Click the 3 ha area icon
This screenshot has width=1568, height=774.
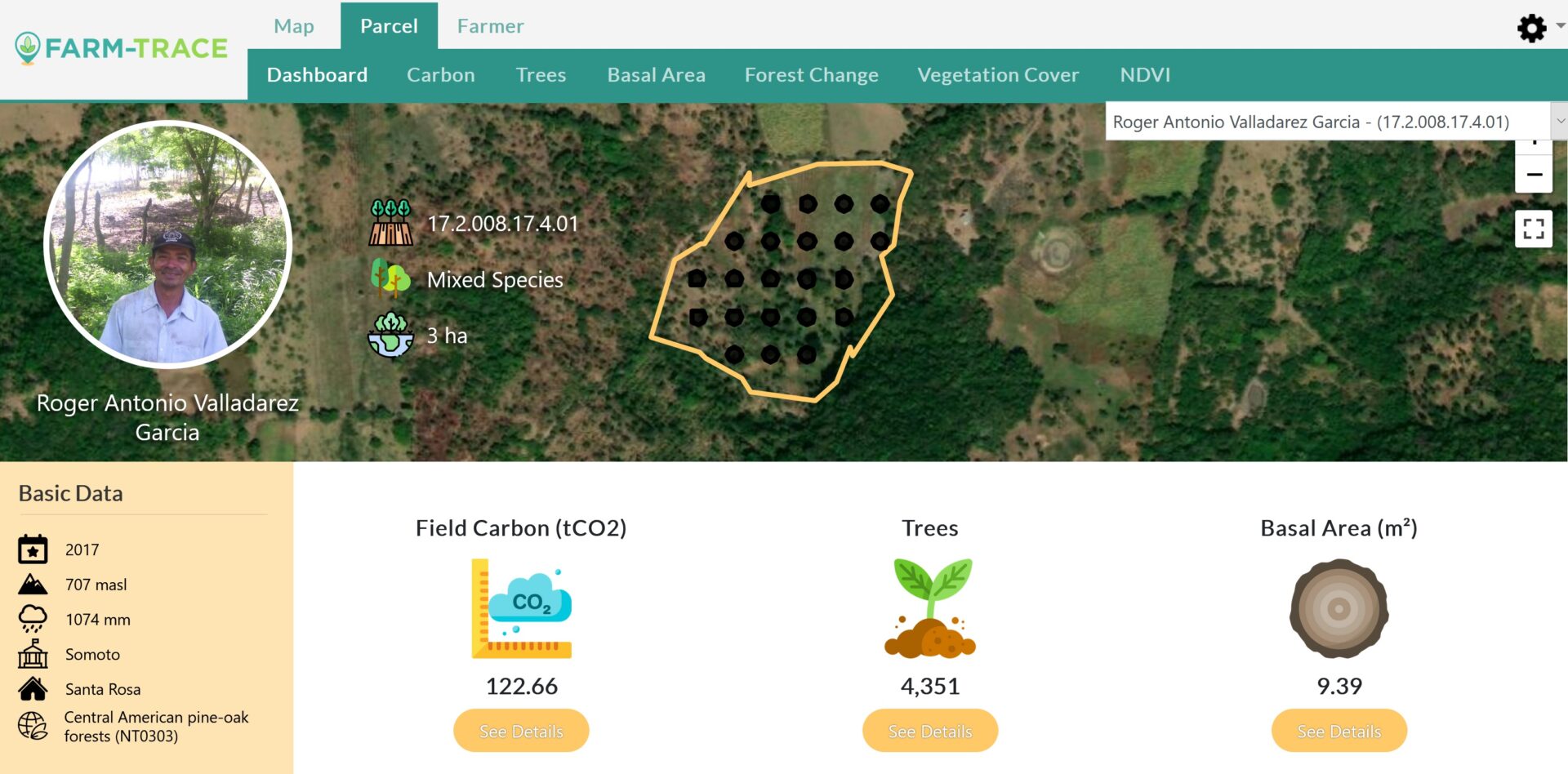tap(390, 335)
